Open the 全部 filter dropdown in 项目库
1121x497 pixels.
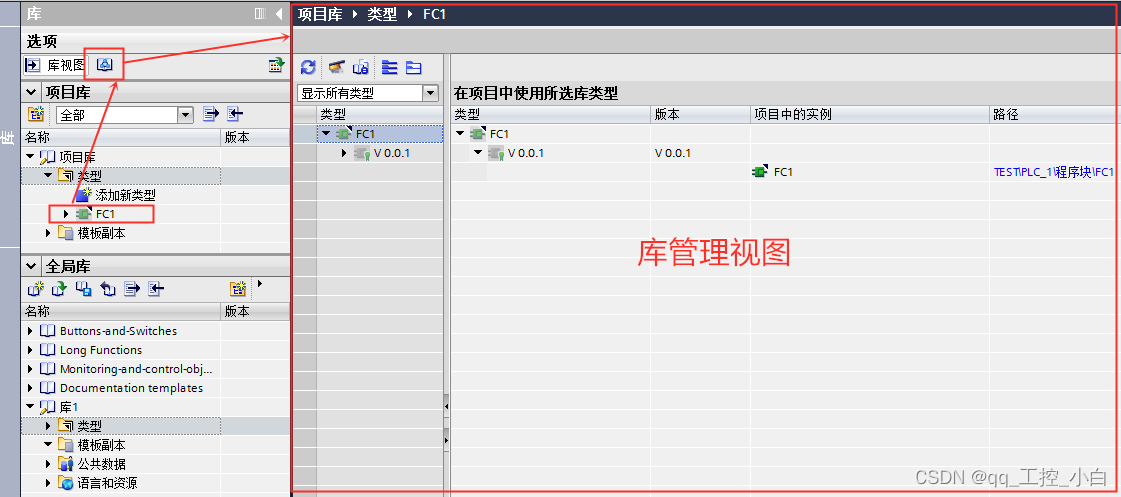click(185, 114)
